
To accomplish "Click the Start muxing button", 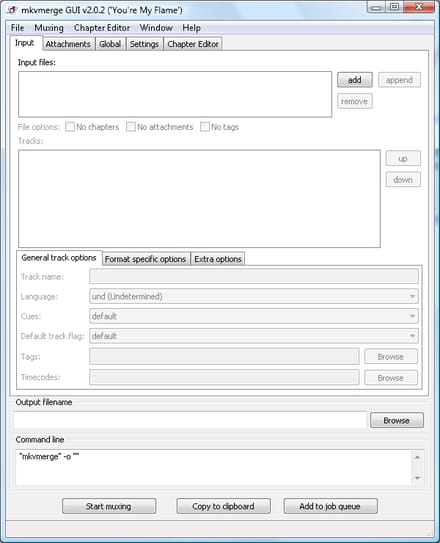I will click(109, 506).
